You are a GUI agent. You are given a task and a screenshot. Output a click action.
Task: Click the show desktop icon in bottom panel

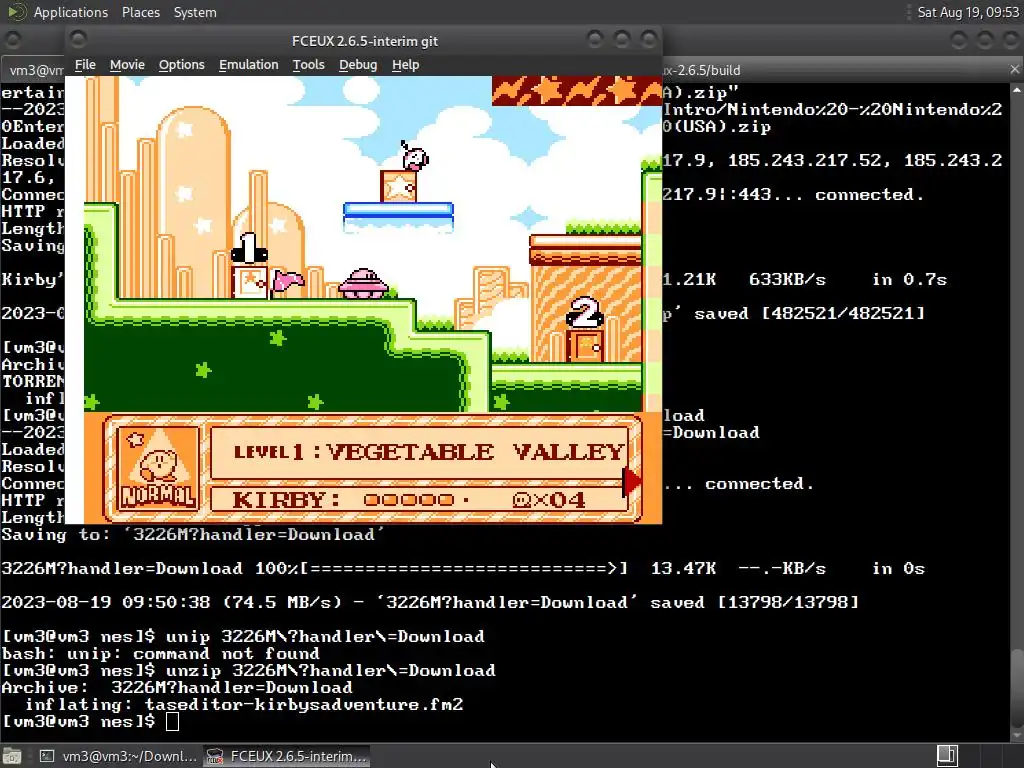click(12, 756)
